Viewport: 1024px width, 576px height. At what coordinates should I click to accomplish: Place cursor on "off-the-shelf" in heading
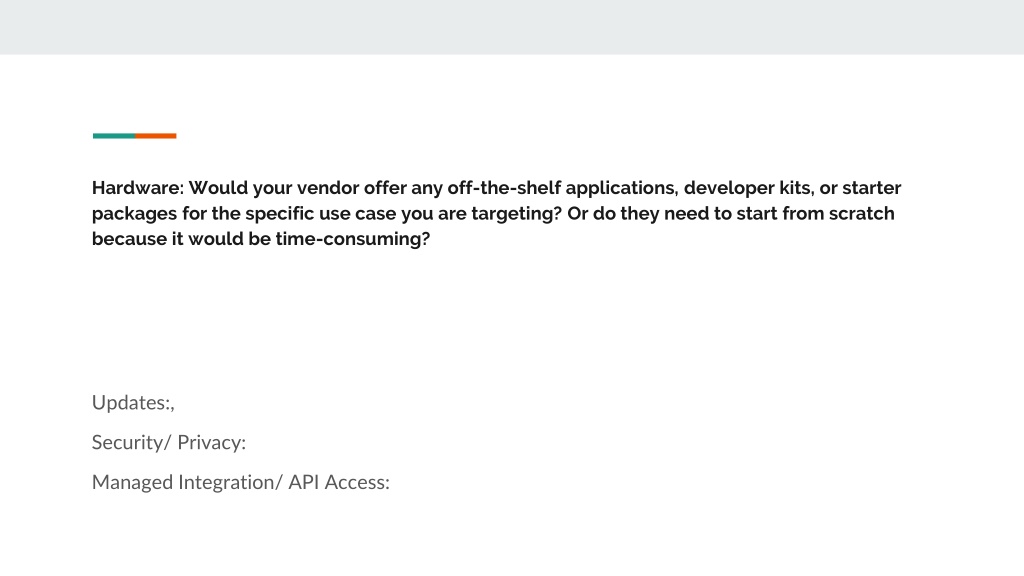(504, 188)
